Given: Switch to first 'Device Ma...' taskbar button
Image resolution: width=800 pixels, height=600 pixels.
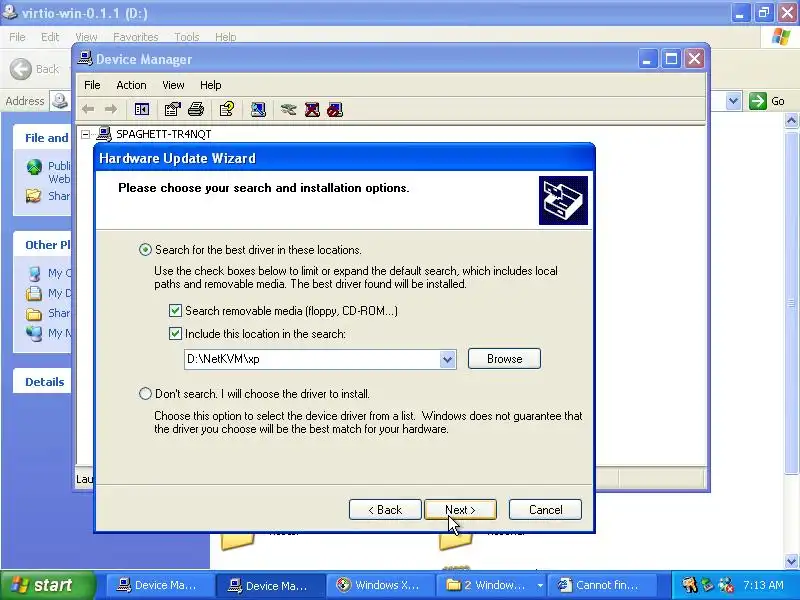Looking at the screenshot, I should coord(160,585).
